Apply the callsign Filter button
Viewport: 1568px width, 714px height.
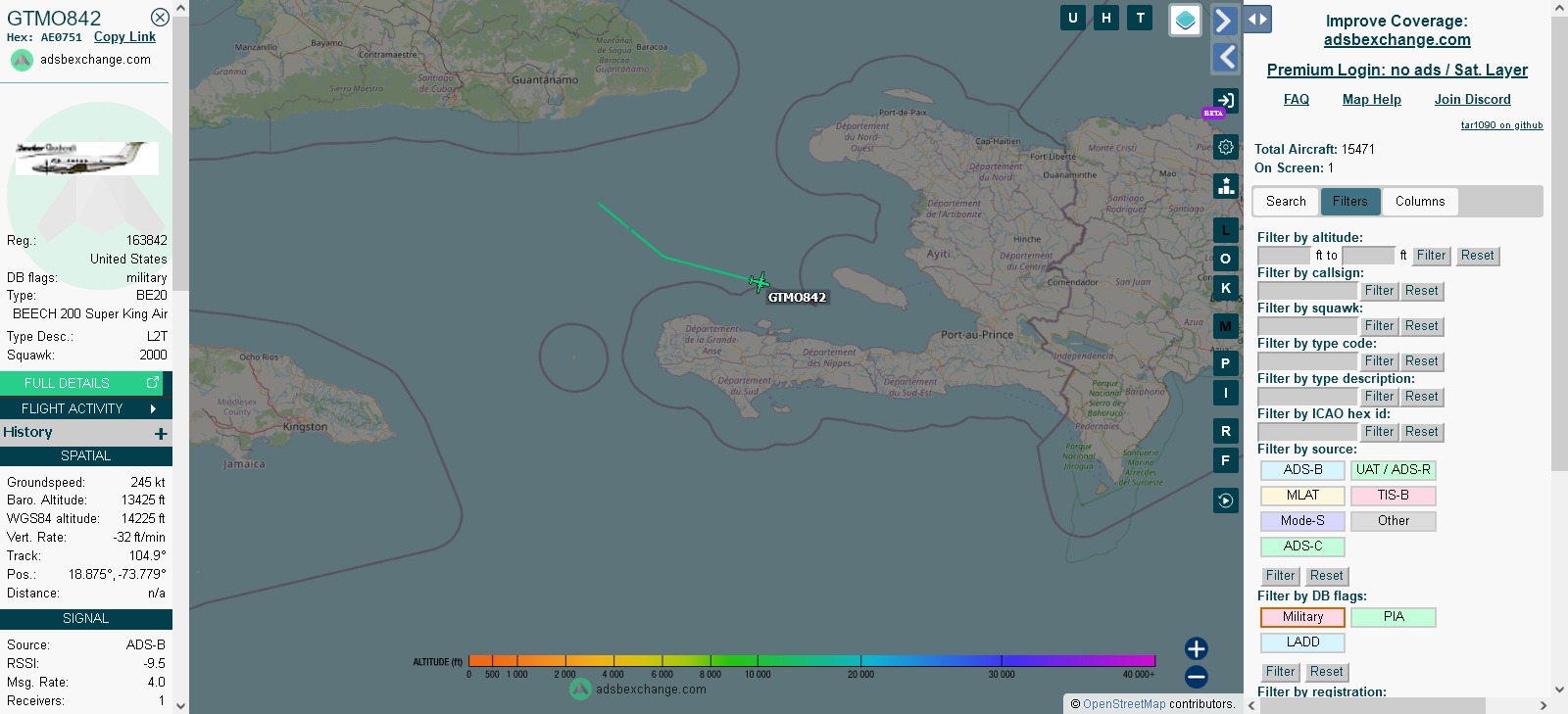tap(1379, 291)
